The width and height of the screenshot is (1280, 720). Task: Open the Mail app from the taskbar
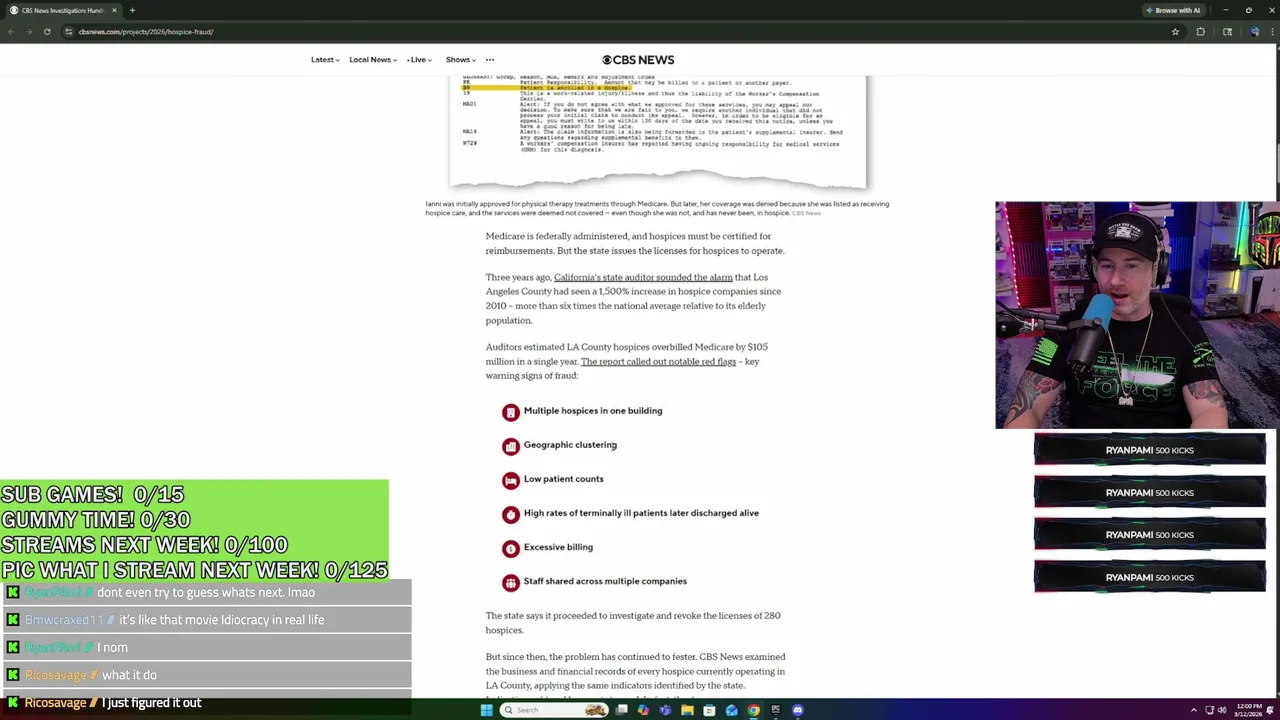(x=731, y=710)
